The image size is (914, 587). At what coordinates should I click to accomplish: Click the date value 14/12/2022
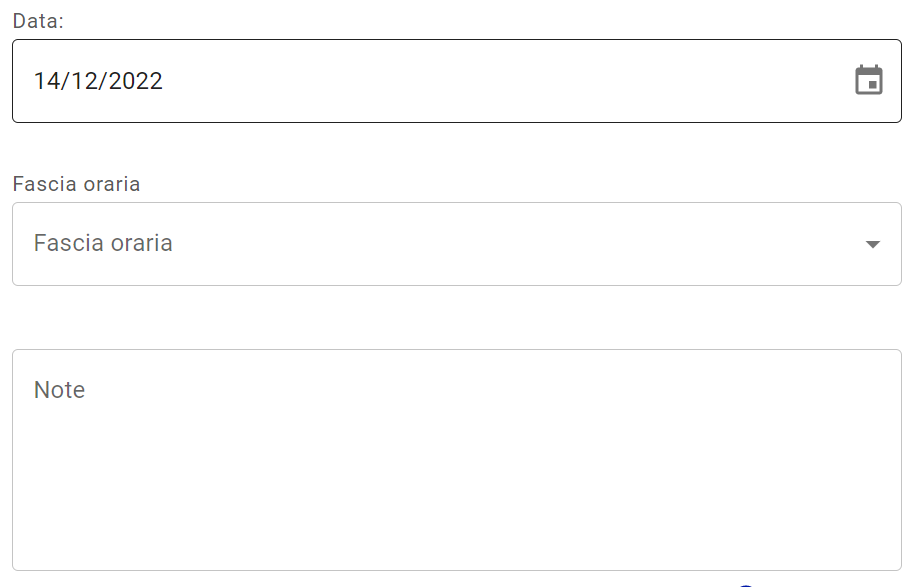(98, 81)
